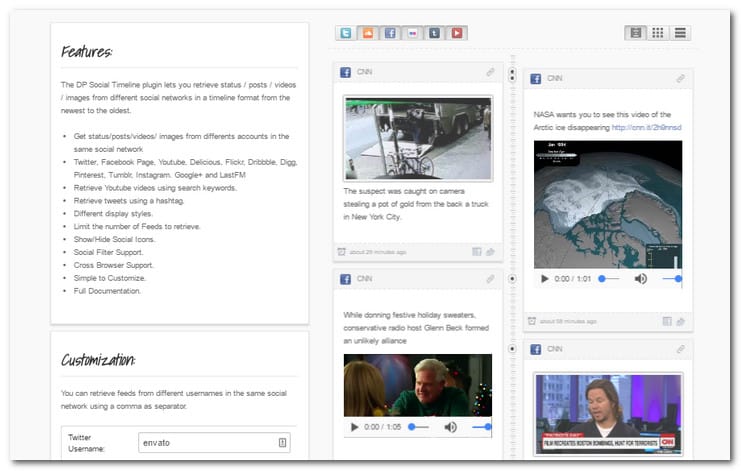Open the cnn.it link in NASA post
The image size is (741, 471).
646,128
